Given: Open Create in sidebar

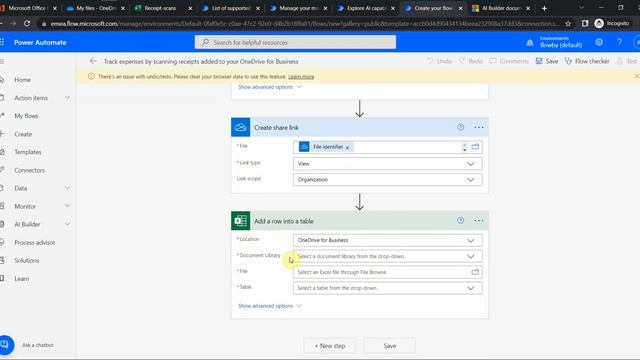Looking at the screenshot, I should click(x=23, y=134).
